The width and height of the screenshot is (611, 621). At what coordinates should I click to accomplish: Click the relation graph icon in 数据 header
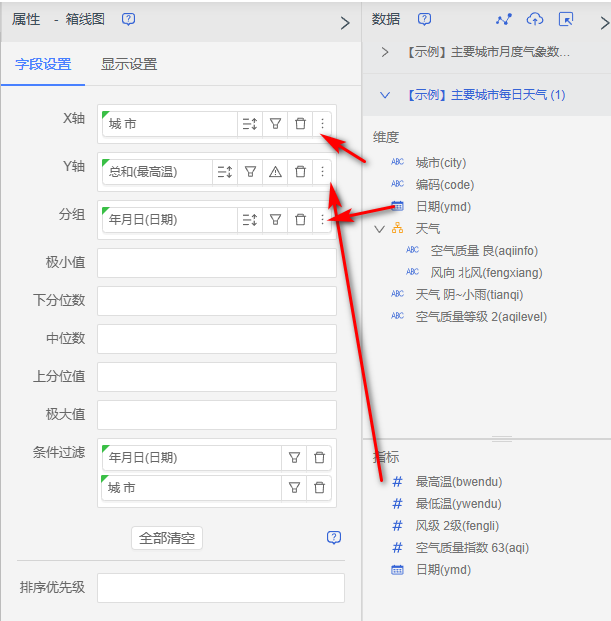pos(504,20)
